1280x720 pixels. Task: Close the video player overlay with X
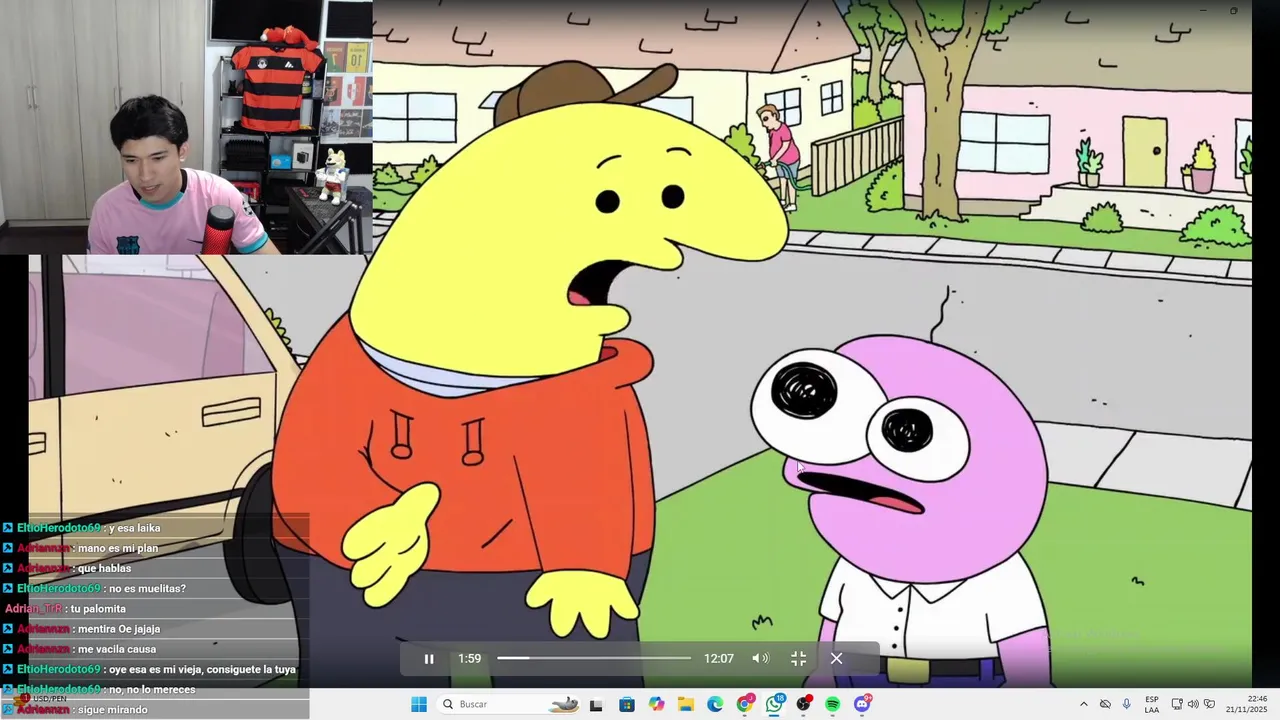[836, 658]
